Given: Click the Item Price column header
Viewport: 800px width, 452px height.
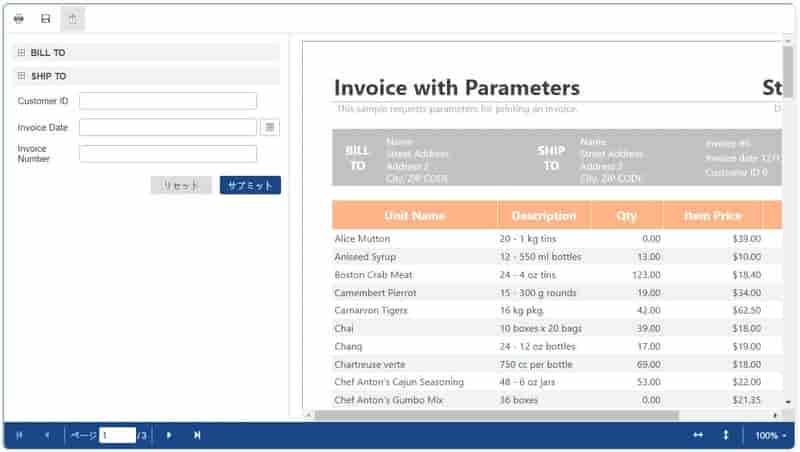Looking at the screenshot, I should (712, 215).
